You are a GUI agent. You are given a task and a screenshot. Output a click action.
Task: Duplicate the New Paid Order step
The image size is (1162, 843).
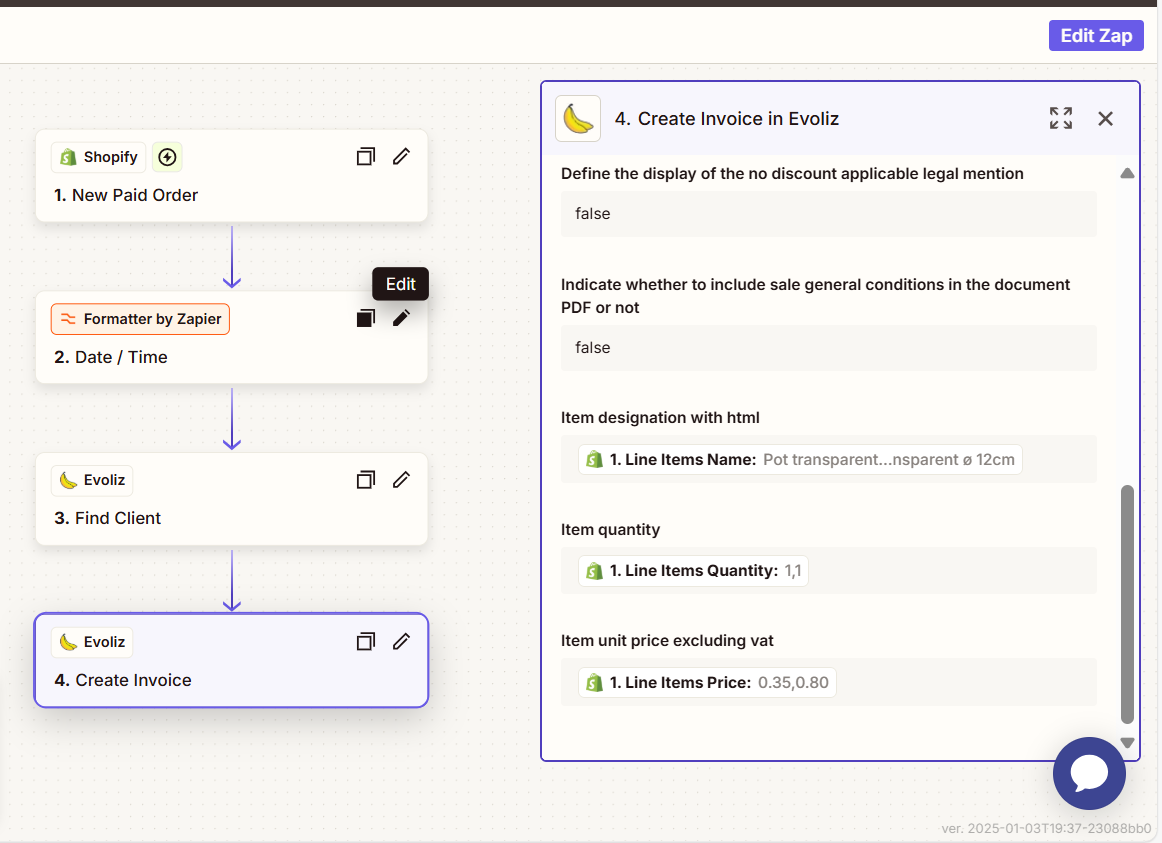365,156
